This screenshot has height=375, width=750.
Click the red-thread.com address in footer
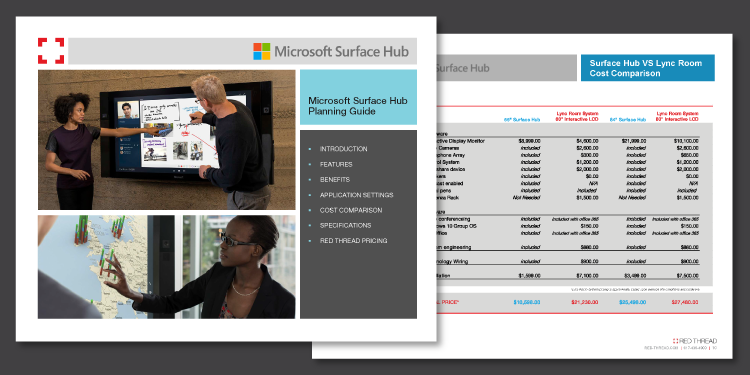(x=662, y=348)
